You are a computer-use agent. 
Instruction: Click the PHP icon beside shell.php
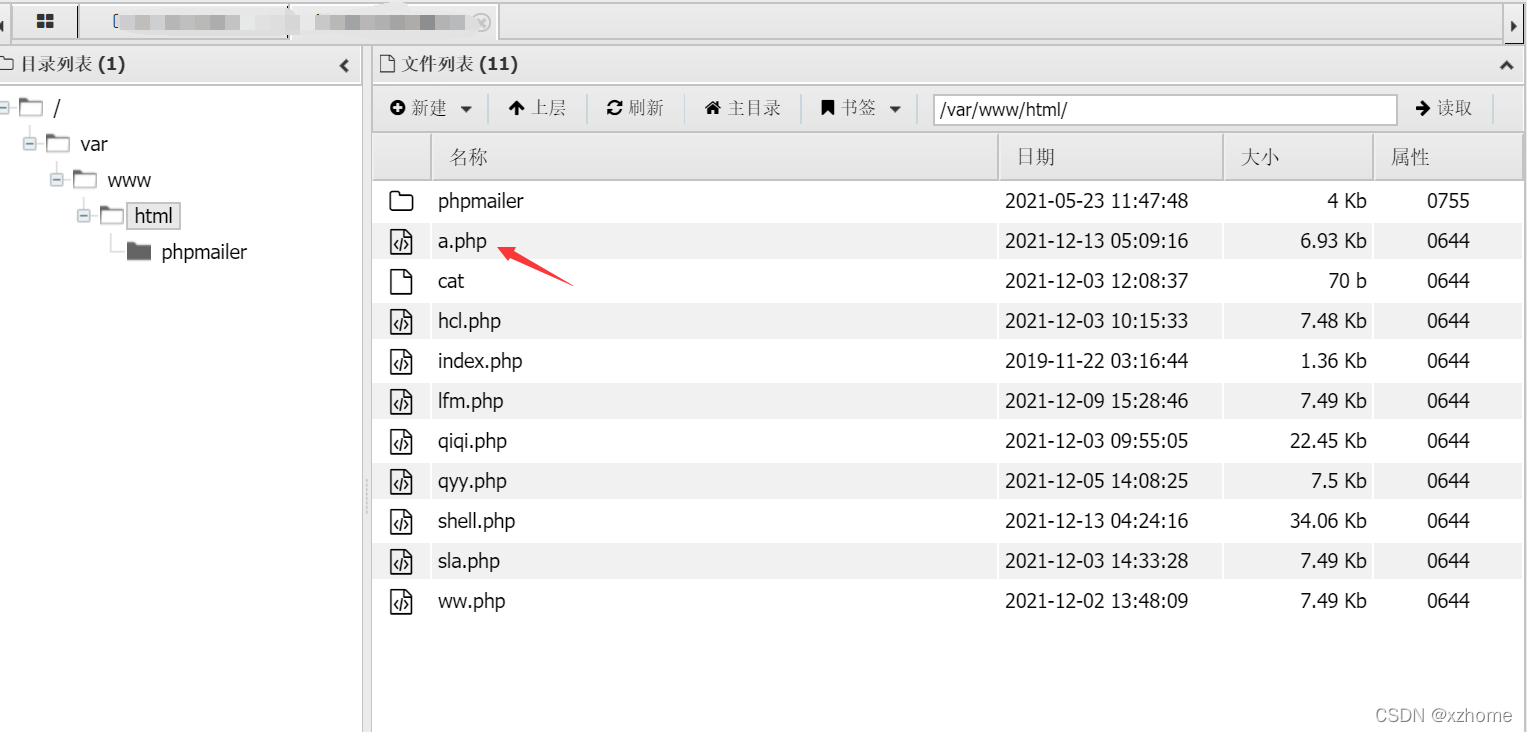click(x=401, y=520)
